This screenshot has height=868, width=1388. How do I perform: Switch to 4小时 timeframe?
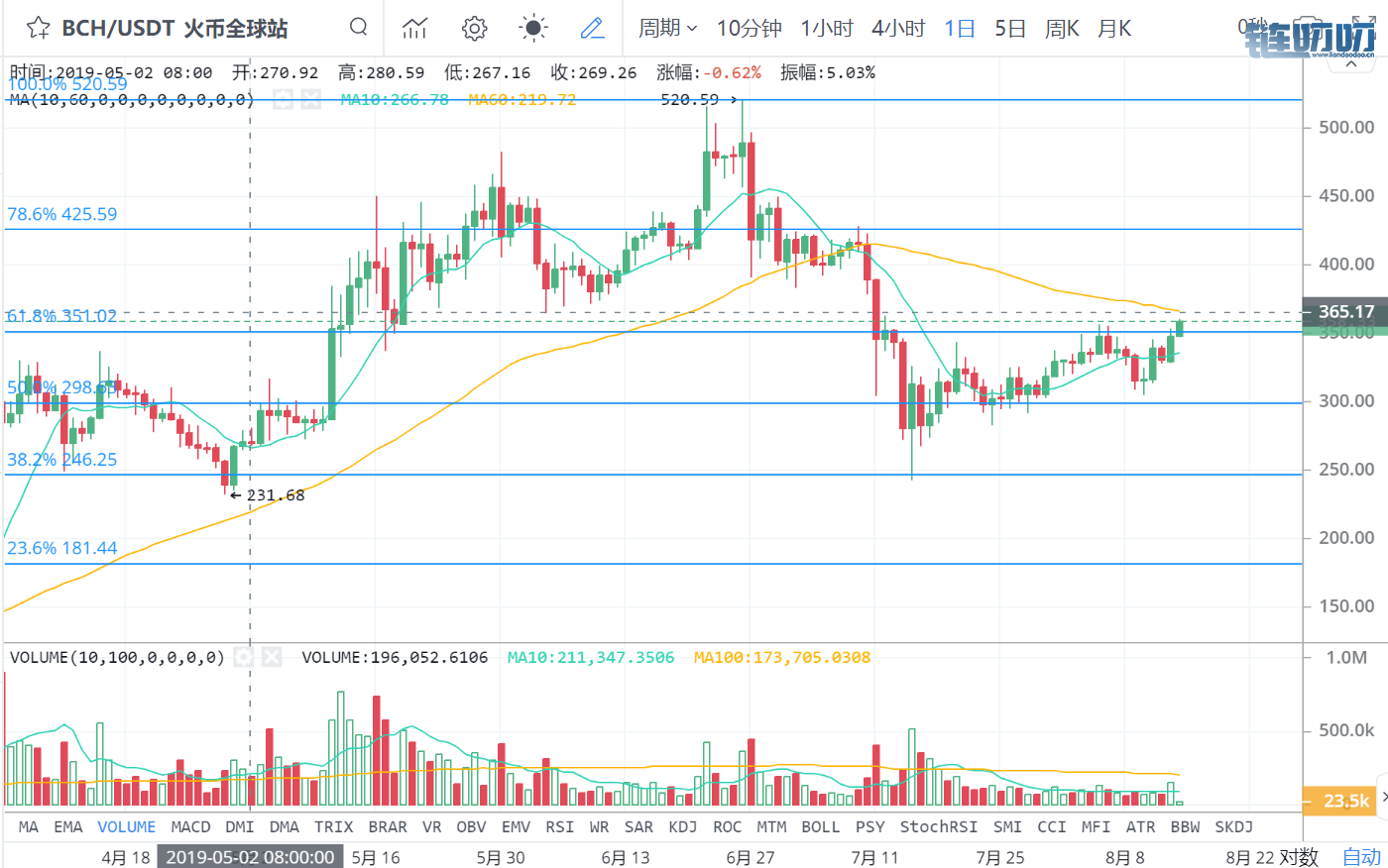point(898,28)
